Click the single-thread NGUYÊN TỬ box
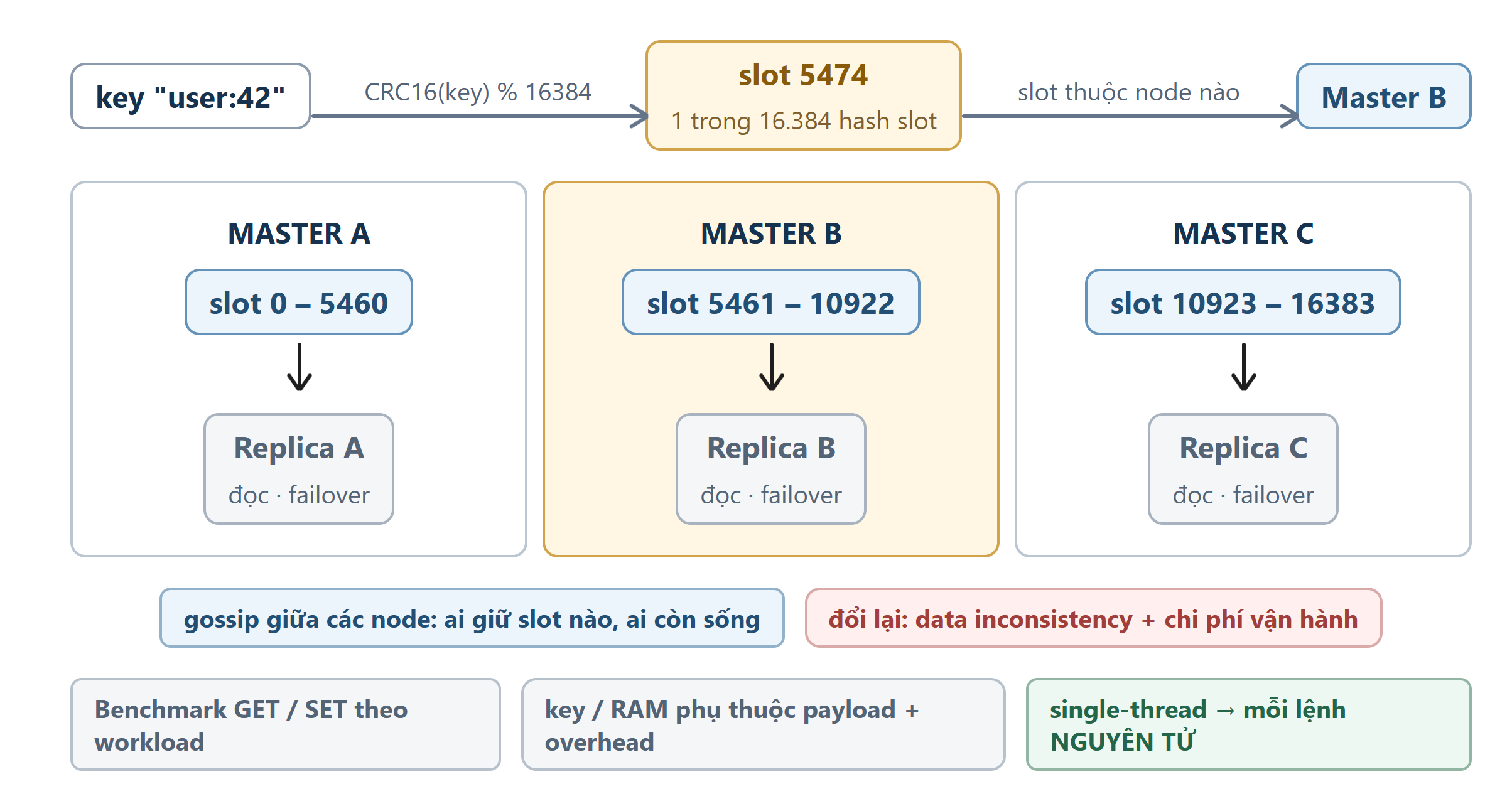Screen dimensions: 1512x811 pos(1249,724)
